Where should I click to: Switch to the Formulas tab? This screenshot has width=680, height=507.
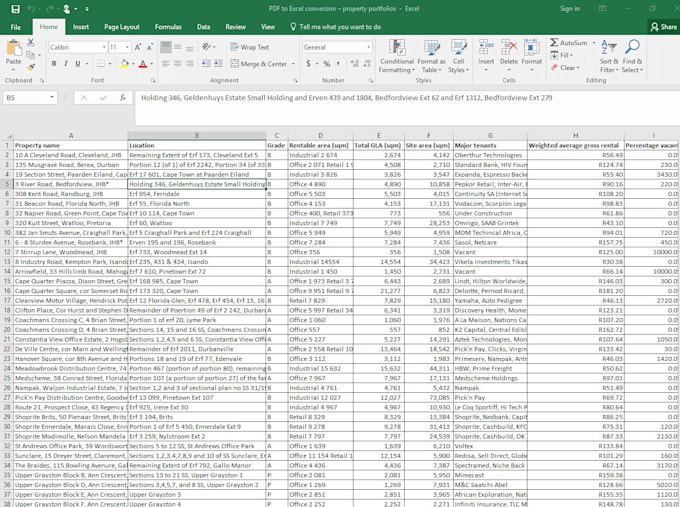coord(168,27)
